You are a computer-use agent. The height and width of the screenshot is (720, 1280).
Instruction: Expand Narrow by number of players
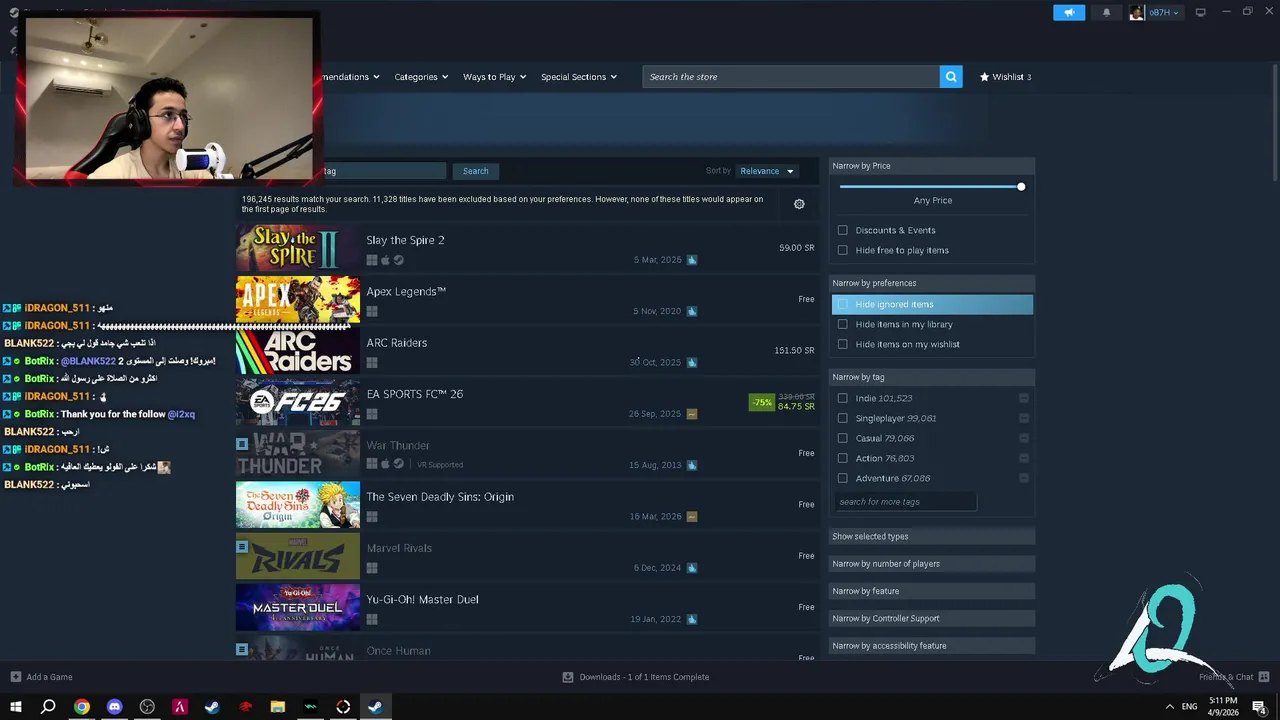[x=932, y=564]
